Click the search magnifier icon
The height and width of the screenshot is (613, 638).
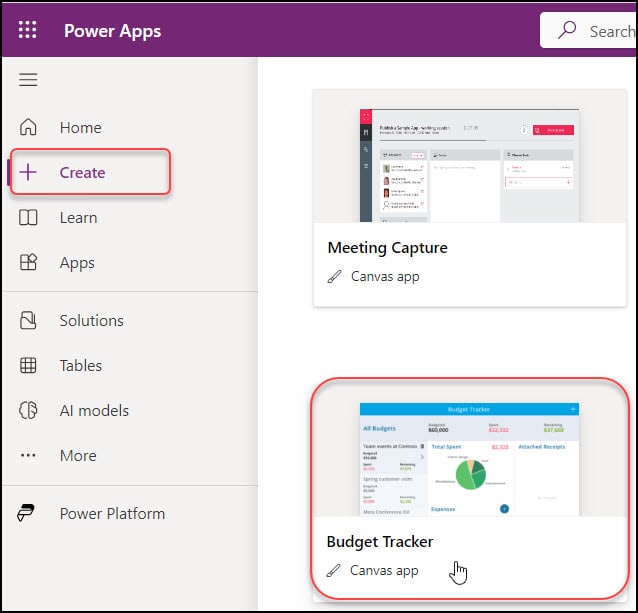coord(567,30)
